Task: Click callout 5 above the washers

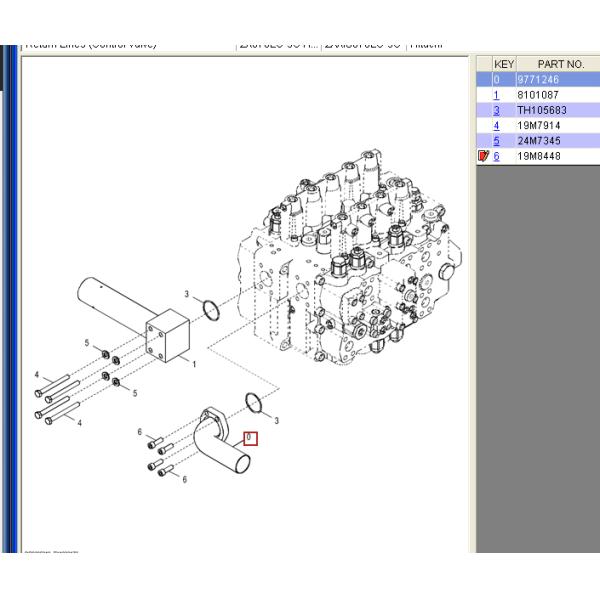Action: tap(87, 344)
